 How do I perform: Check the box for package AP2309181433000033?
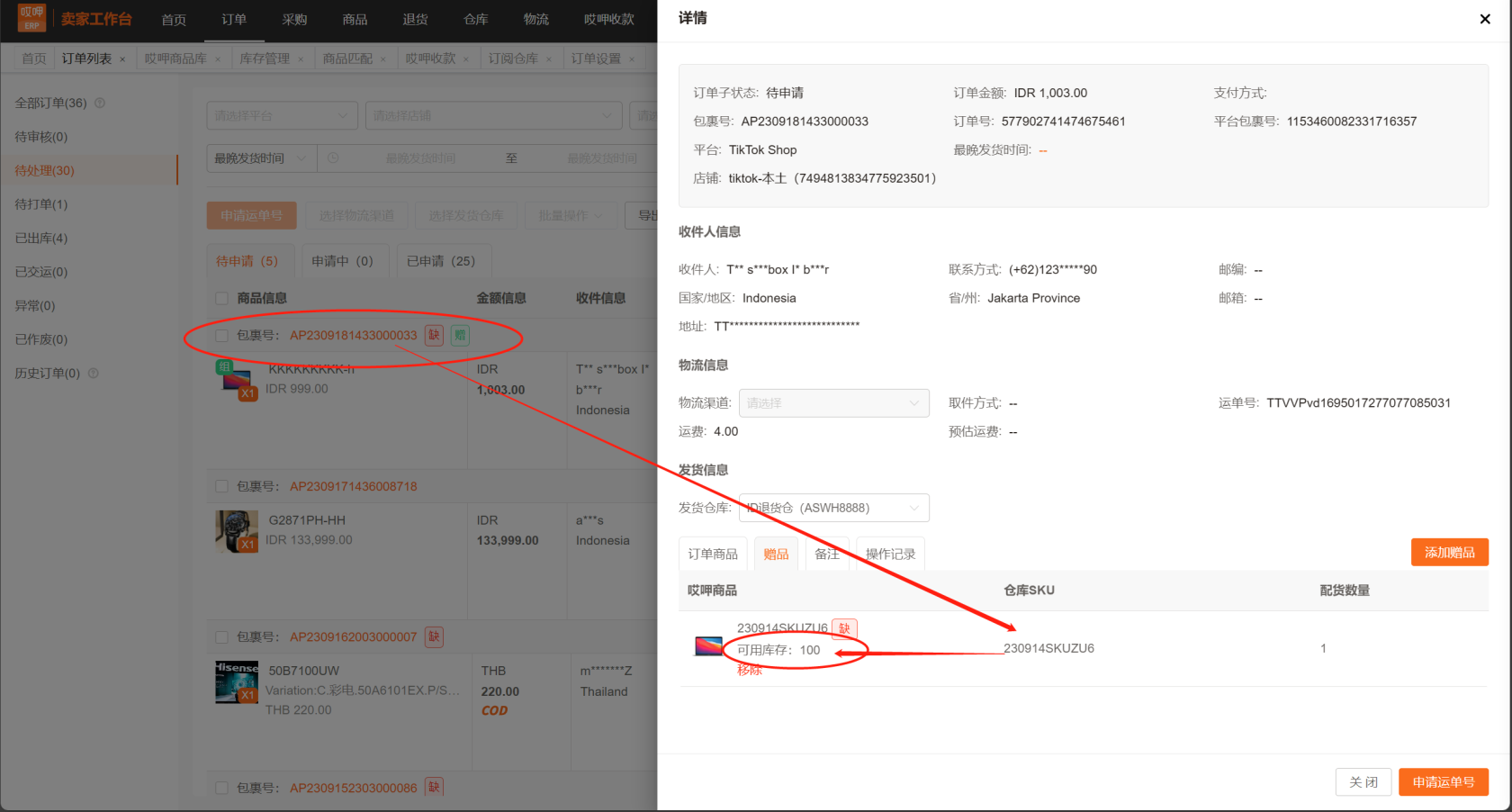click(221, 335)
